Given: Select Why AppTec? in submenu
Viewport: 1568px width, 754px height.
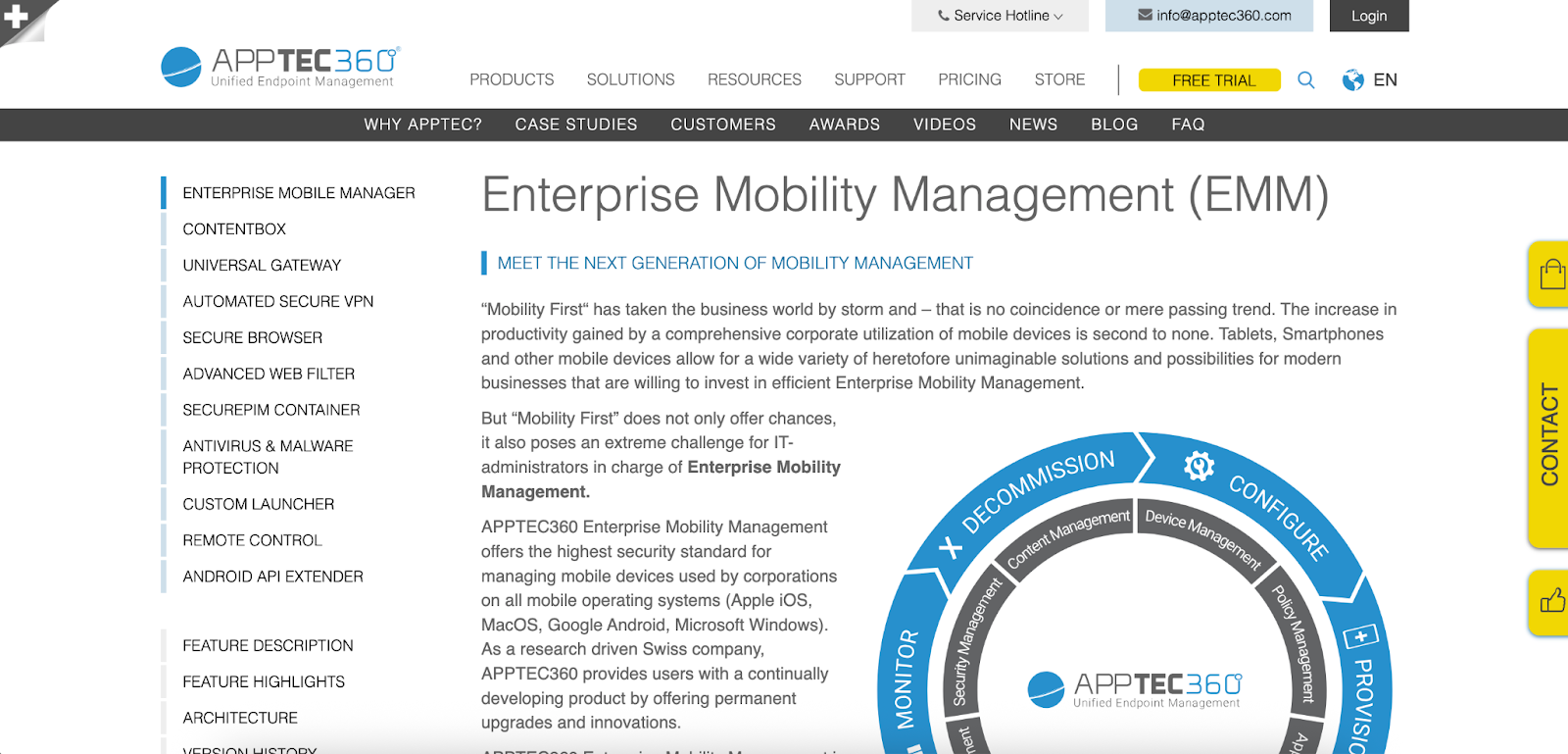Looking at the screenshot, I should point(423,125).
